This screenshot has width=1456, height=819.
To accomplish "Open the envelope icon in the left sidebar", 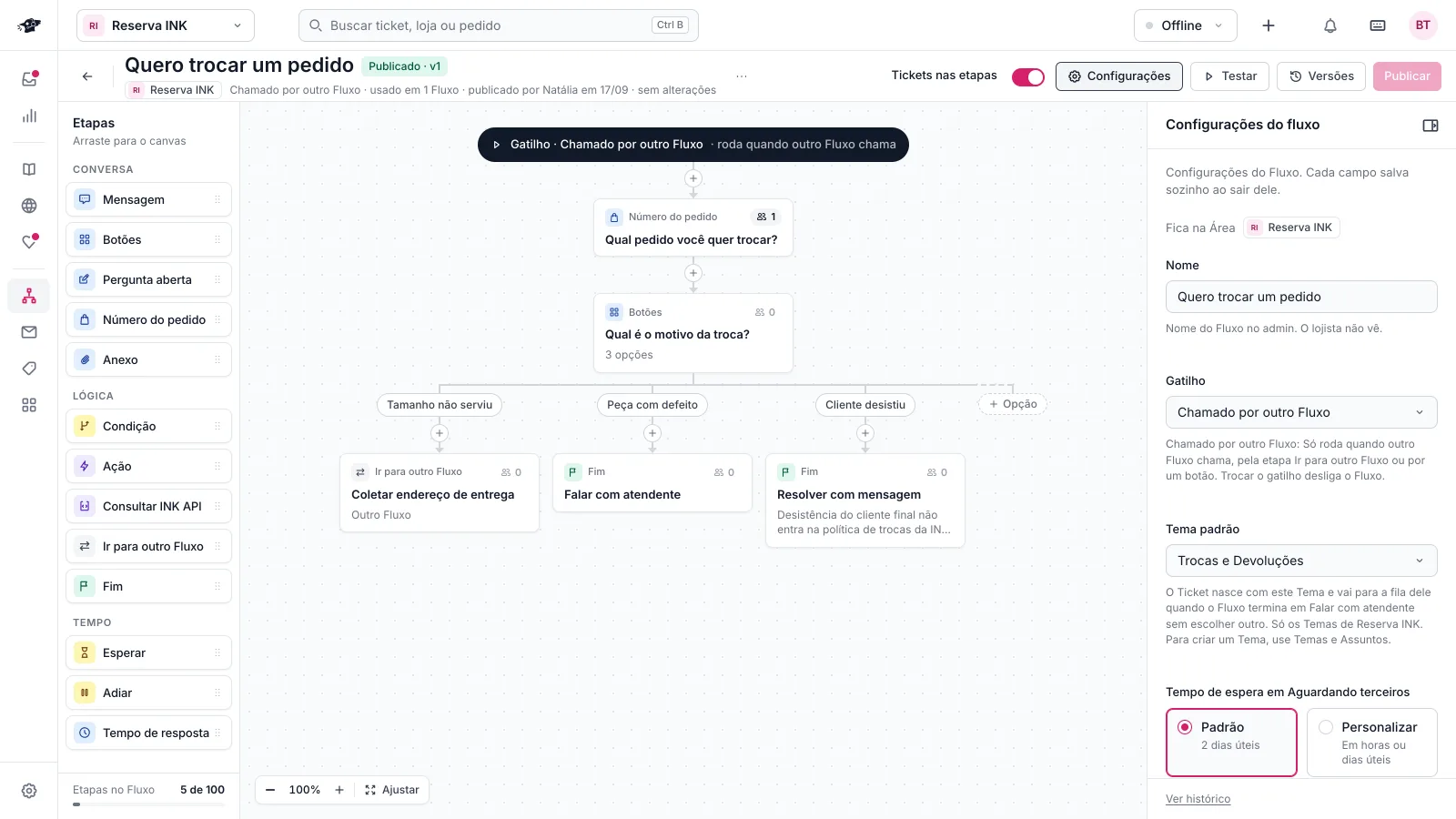I will (29, 332).
